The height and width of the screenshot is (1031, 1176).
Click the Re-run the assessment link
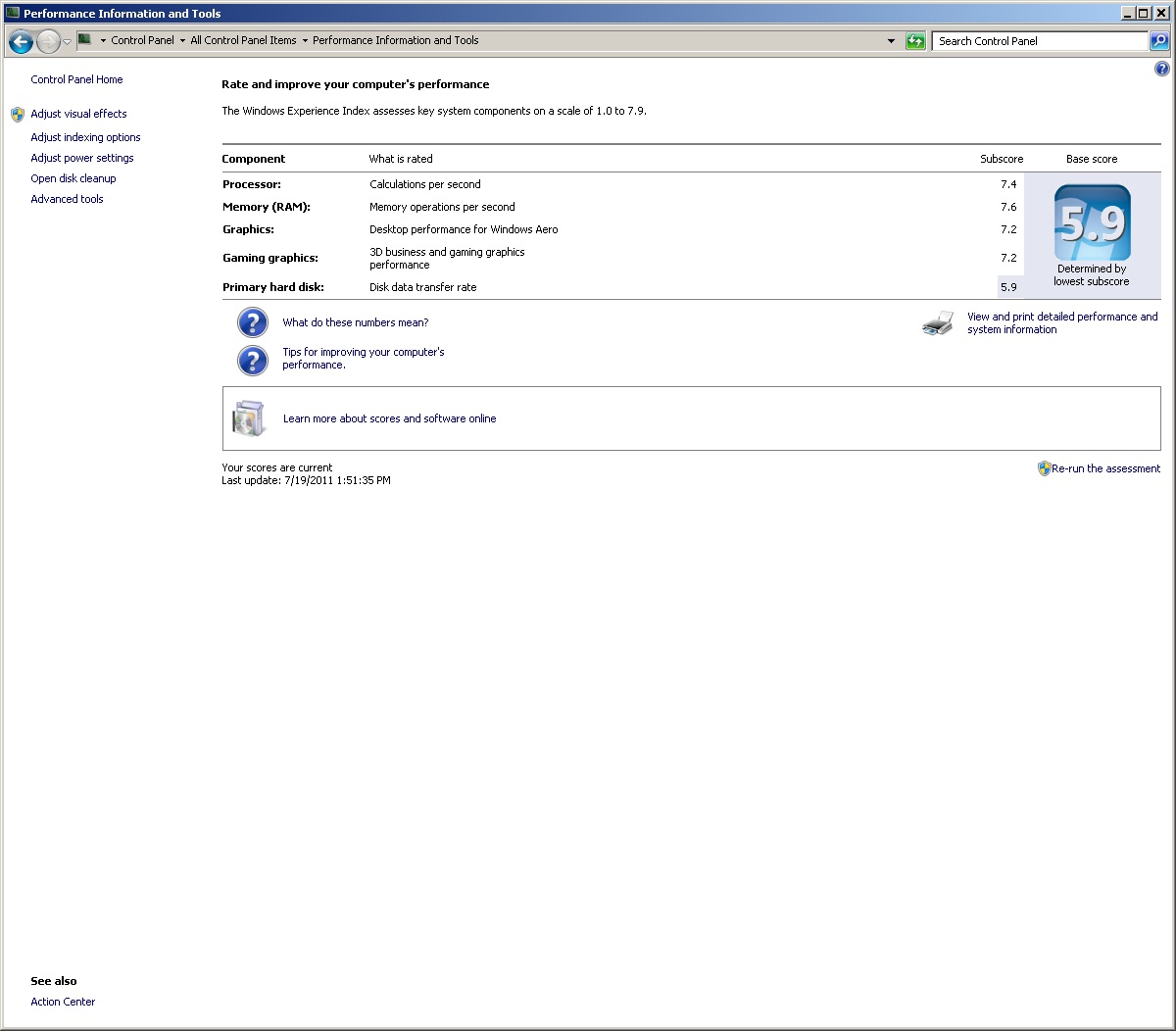(1106, 468)
